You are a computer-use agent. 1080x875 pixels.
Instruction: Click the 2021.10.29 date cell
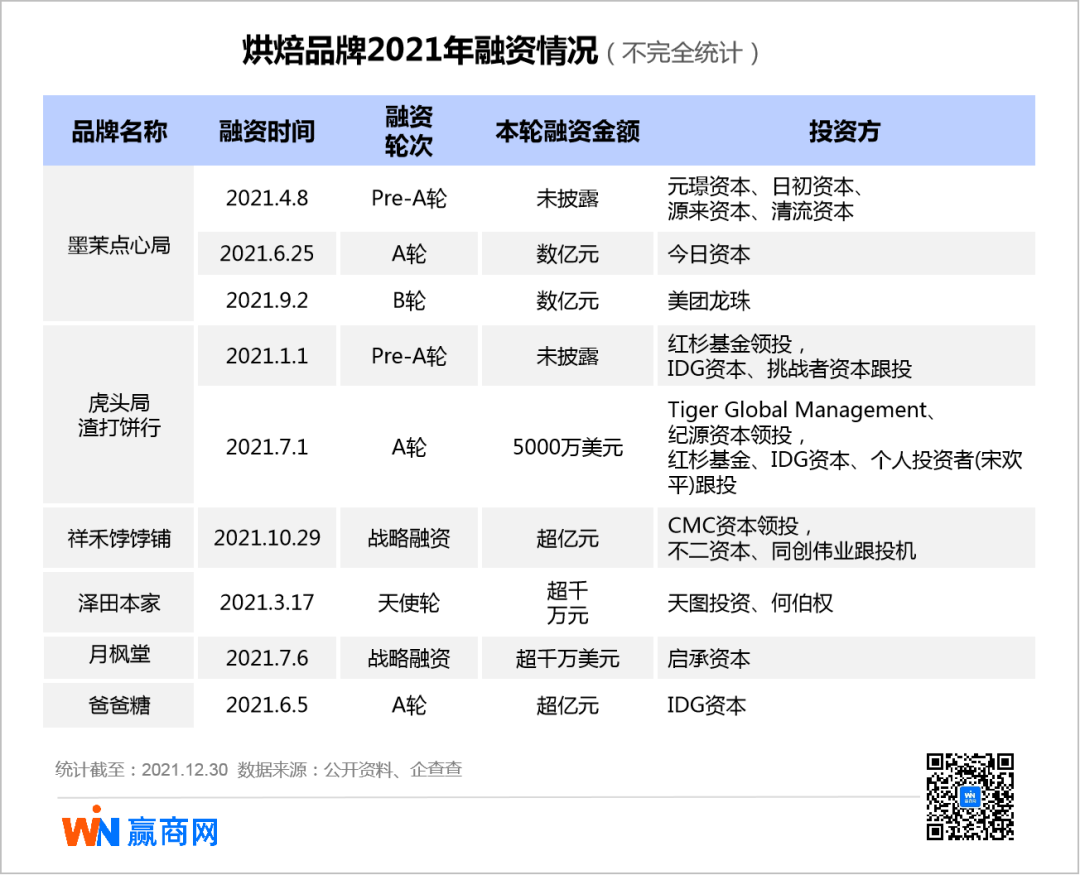pyautogui.click(x=267, y=538)
